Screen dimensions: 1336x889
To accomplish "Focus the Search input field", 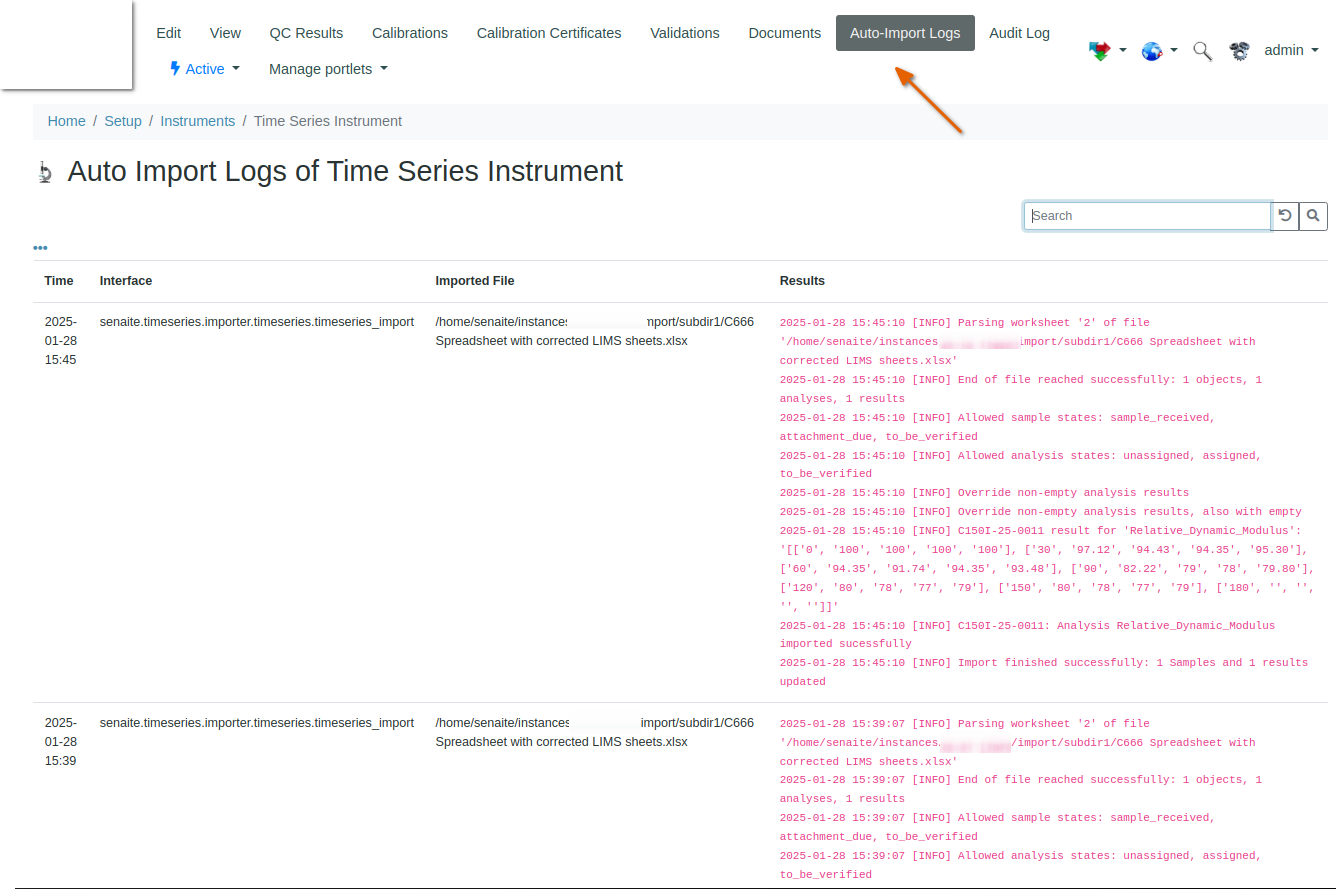I will coord(1147,216).
